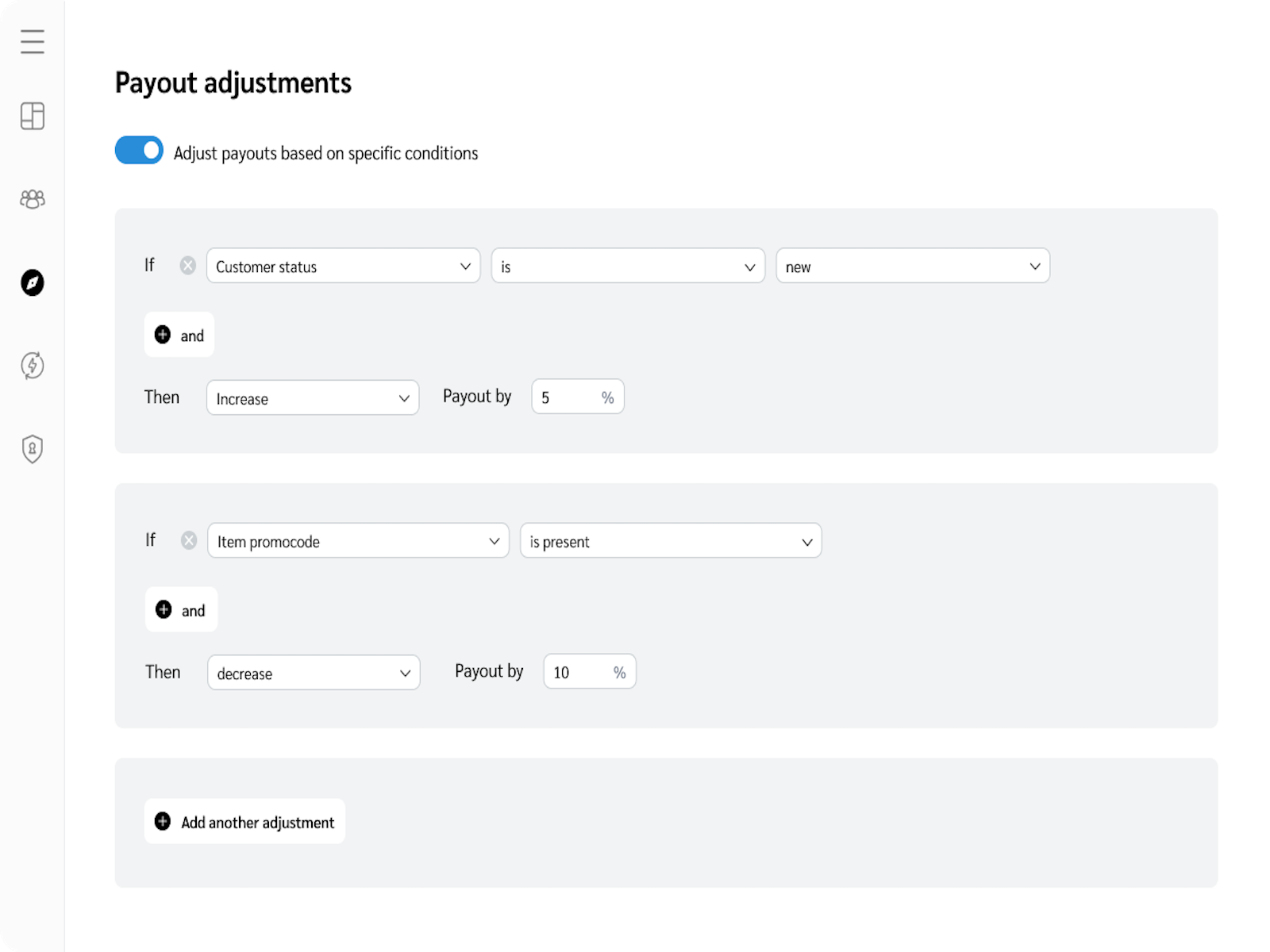Image resolution: width=1270 pixels, height=952 pixels.
Task: Open the 'is' operator dropdown
Action: tap(628, 266)
